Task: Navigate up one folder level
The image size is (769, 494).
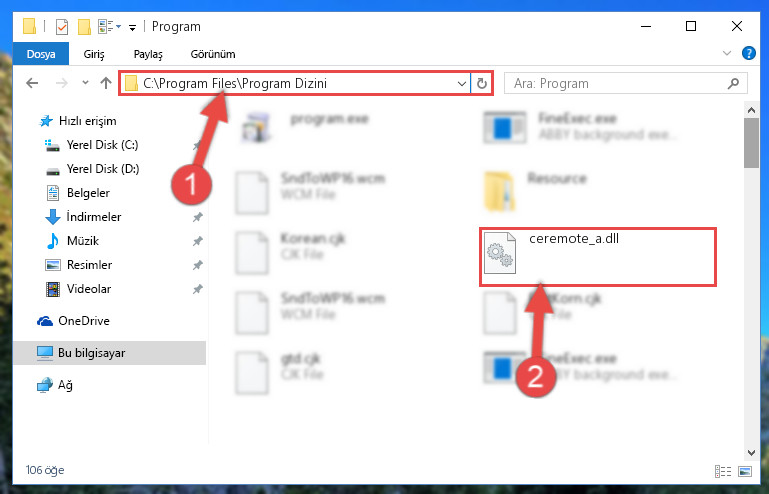Action: tap(106, 83)
